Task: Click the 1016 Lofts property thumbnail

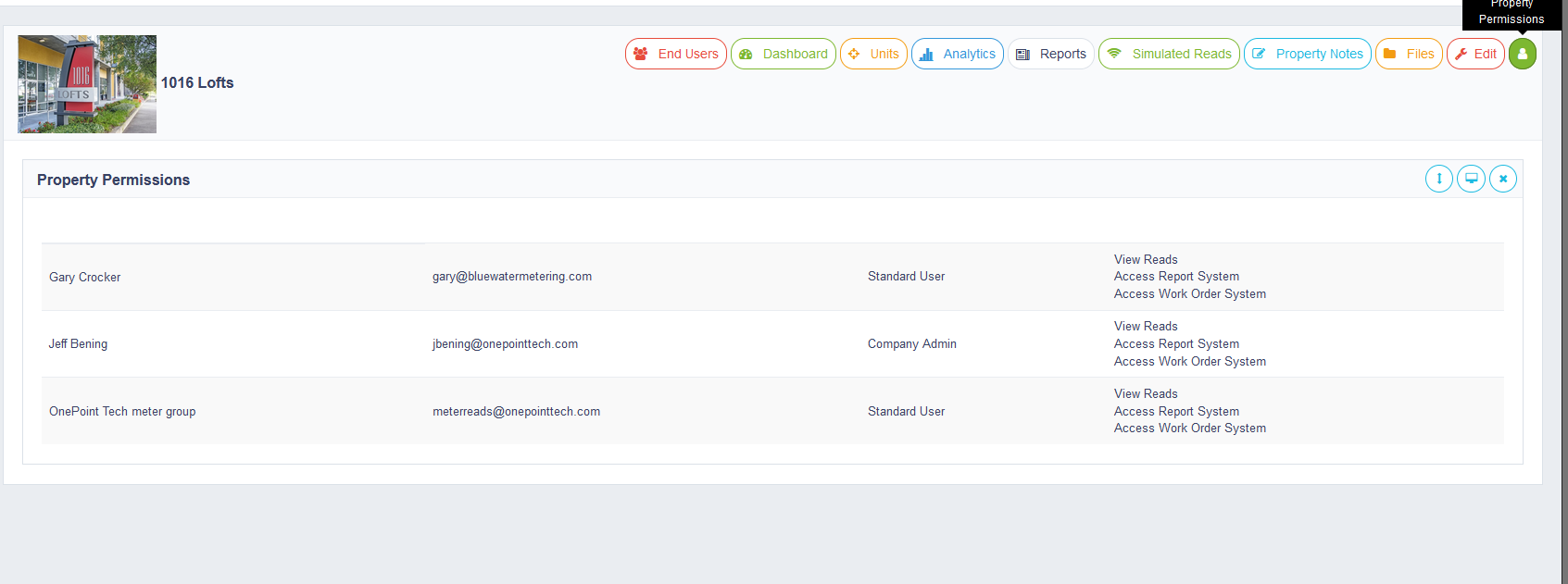Action: (87, 84)
